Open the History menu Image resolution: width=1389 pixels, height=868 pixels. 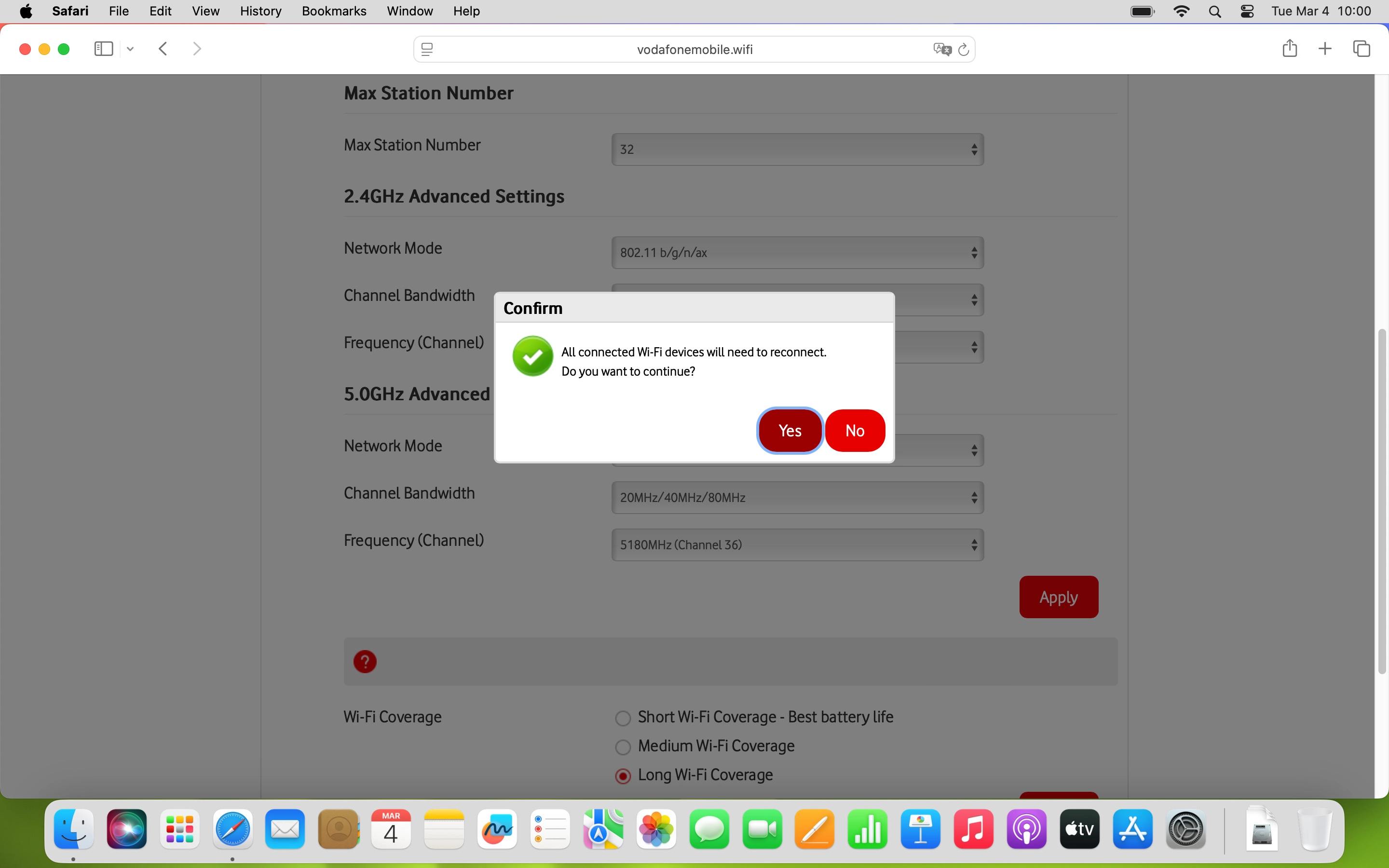[260, 12]
